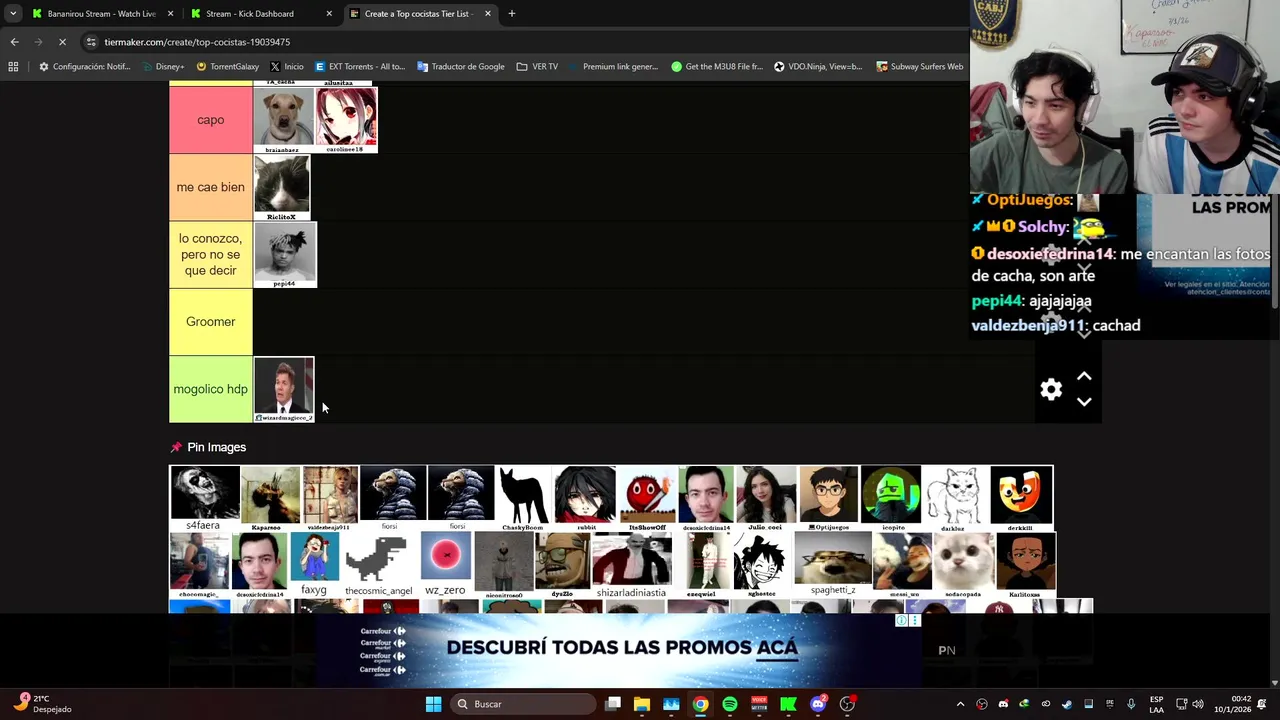Open the tier list settings gear
The width and height of the screenshot is (1280, 720).
tap(1051, 390)
